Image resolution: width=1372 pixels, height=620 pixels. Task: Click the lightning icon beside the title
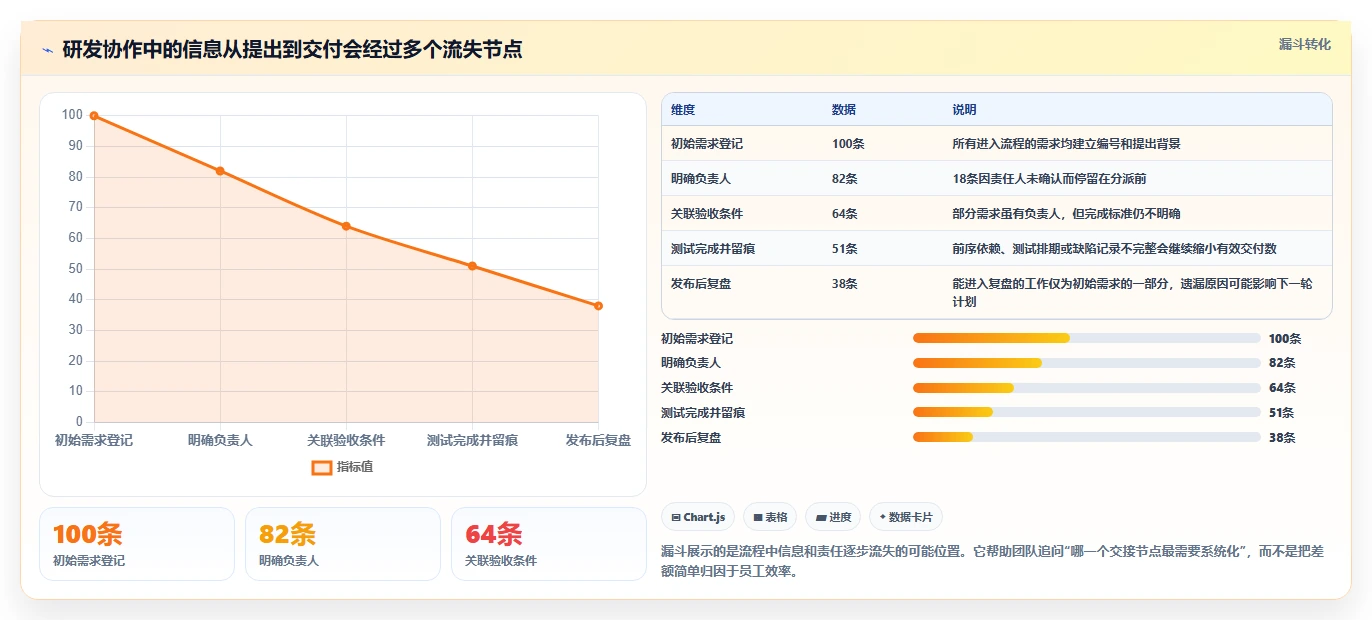click(47, 50)
